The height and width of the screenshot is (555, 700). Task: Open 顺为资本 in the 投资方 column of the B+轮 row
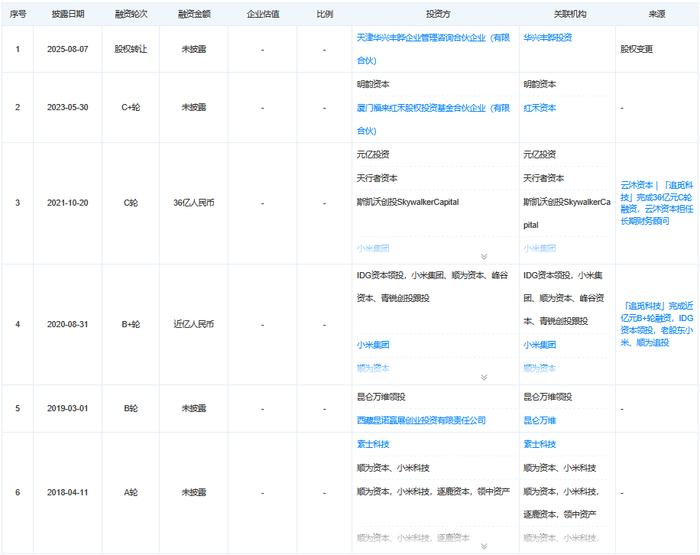coord(373,368)
